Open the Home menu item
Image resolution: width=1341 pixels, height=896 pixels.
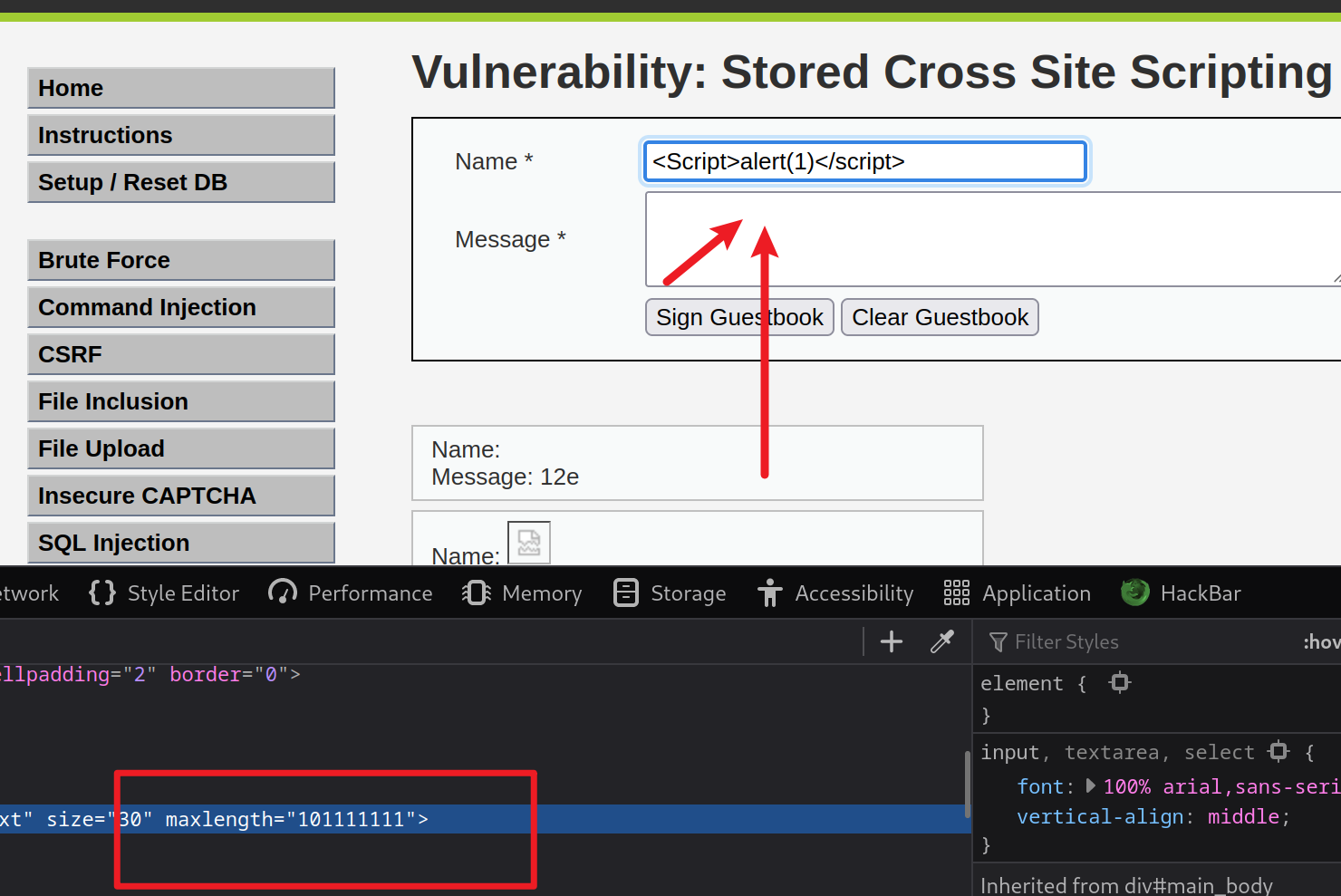point(181,88)
